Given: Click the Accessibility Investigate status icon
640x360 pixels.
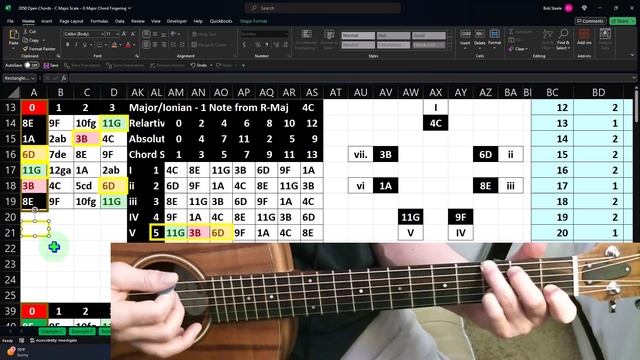Looking at the screenshot, I should tap(32, 340).
